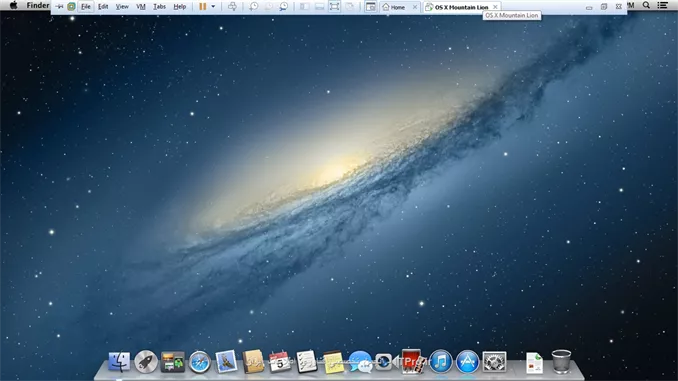The height and width of the screenshot is (381, 678).
Task: Close the OS X Mountain Lion tab
Action: 495,7
